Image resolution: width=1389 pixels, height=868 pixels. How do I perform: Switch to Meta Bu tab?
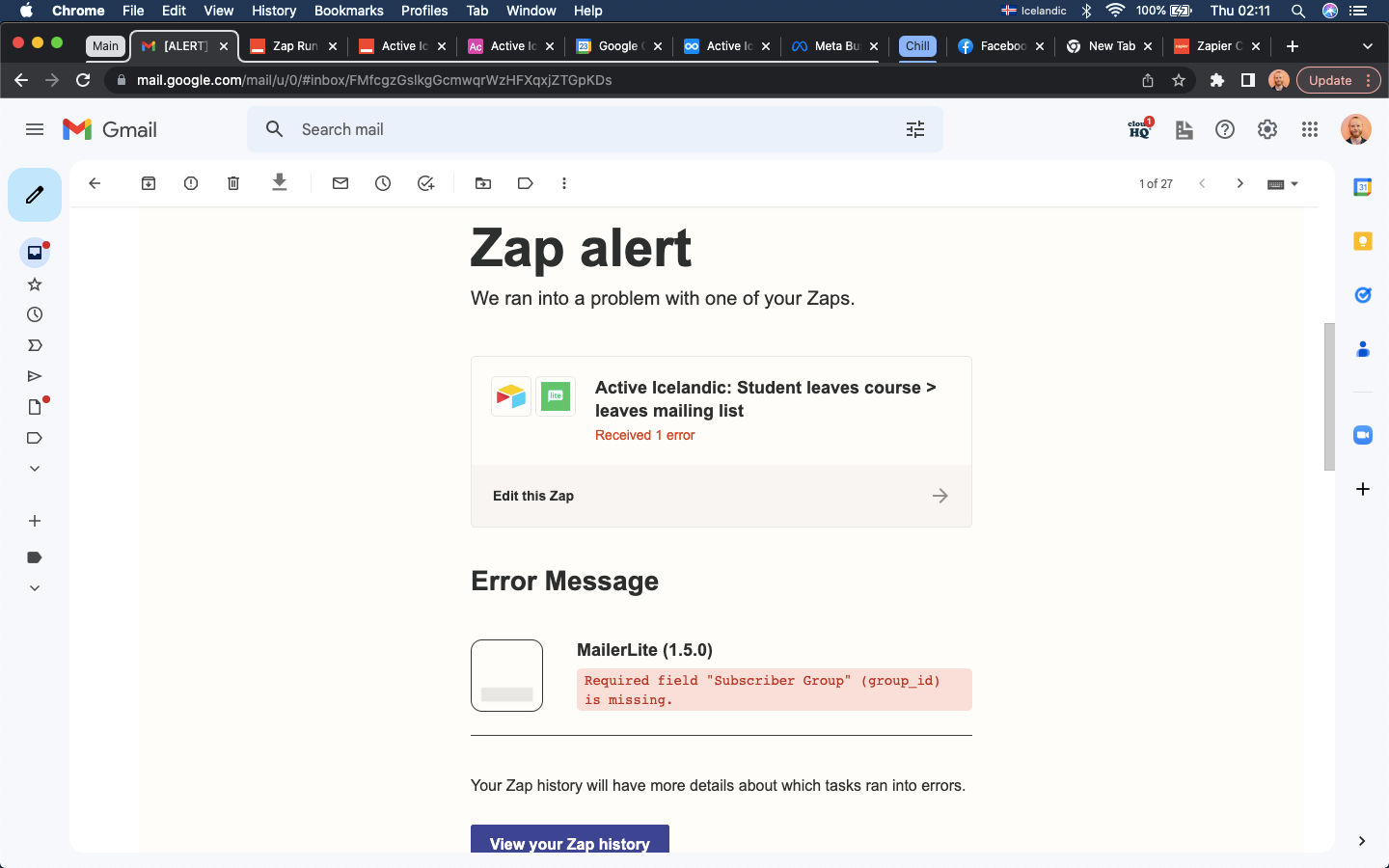pyautogui.click(x=836, y=46)
